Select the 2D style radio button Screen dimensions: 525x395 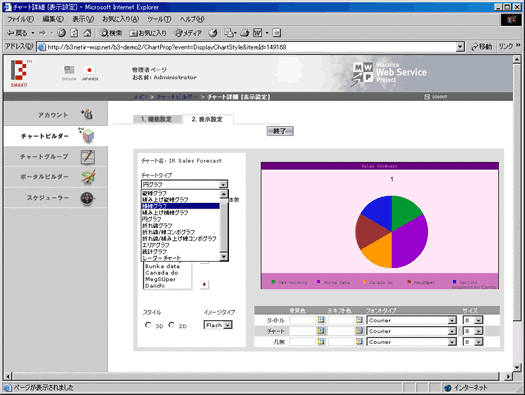click(x=171, y=325)
